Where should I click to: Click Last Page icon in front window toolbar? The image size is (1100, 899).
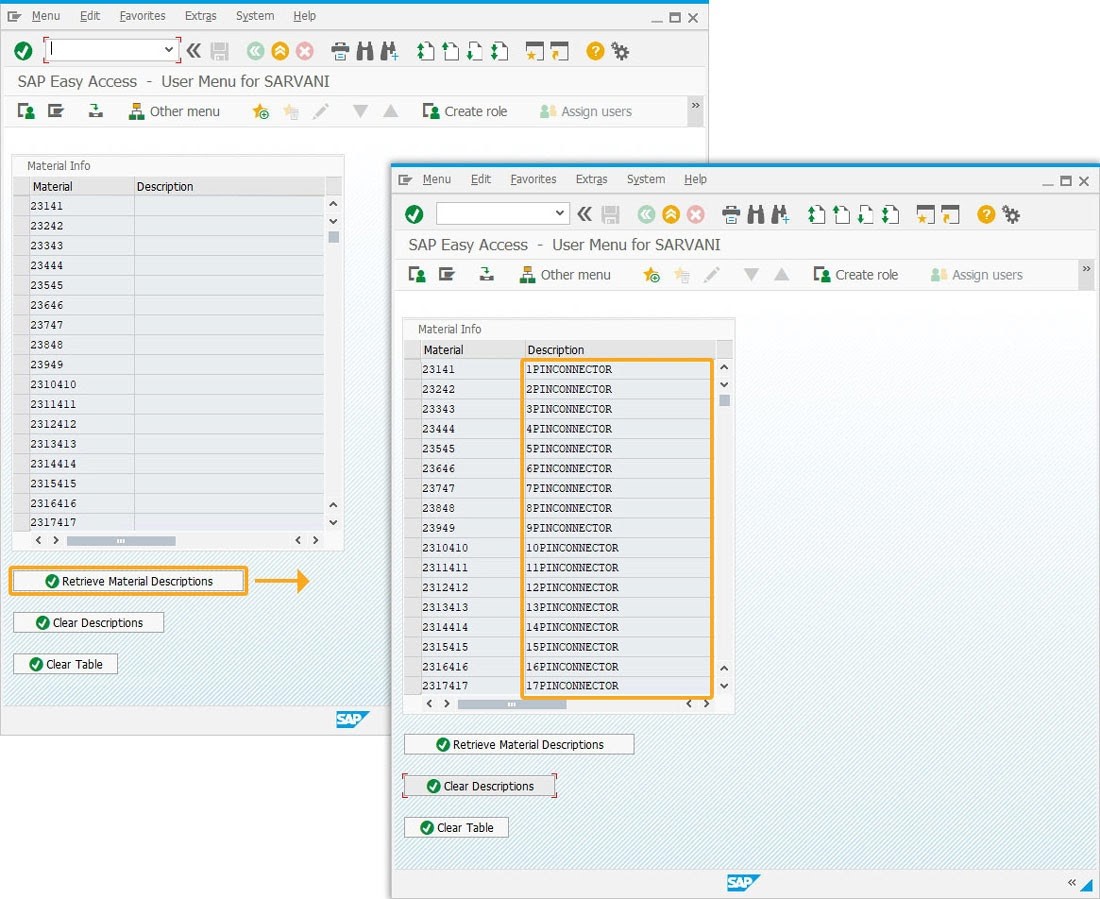[891, 214]
